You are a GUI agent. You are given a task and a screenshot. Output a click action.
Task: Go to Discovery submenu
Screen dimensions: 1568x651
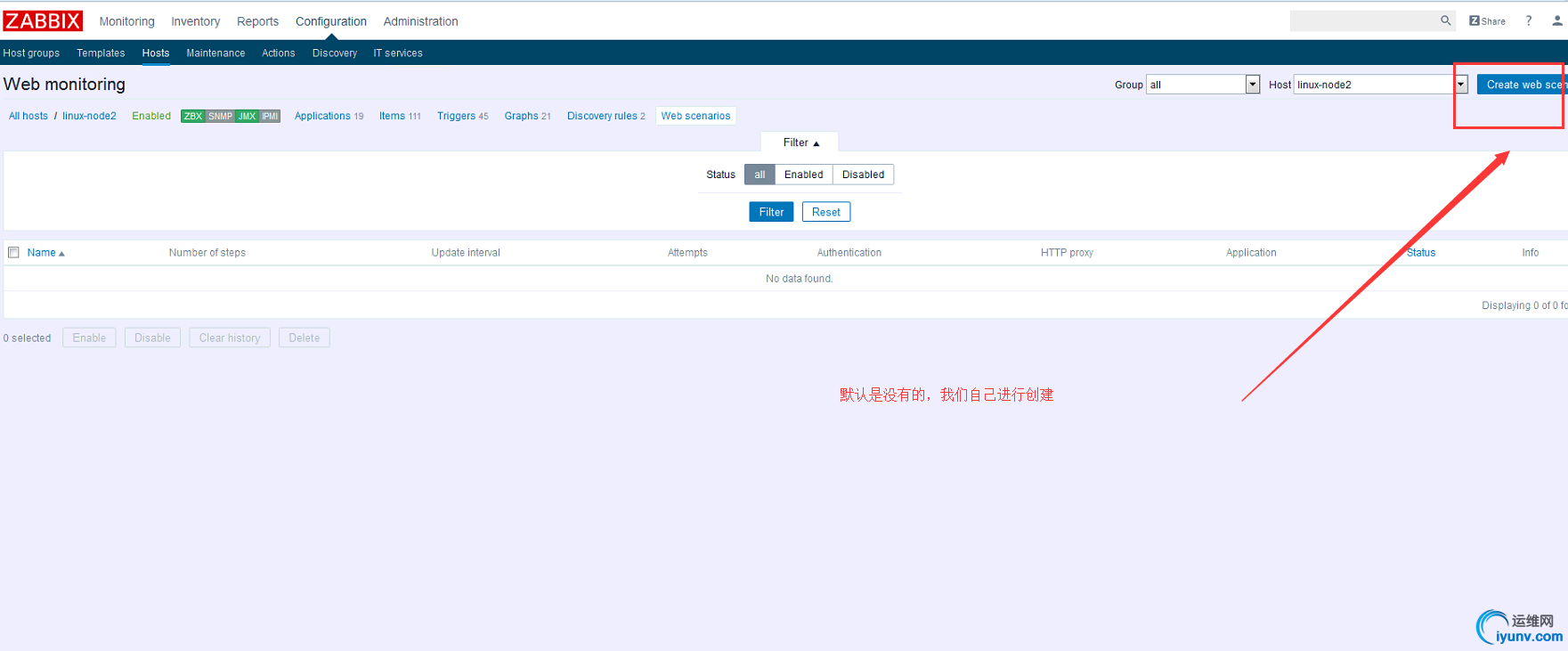335,53
